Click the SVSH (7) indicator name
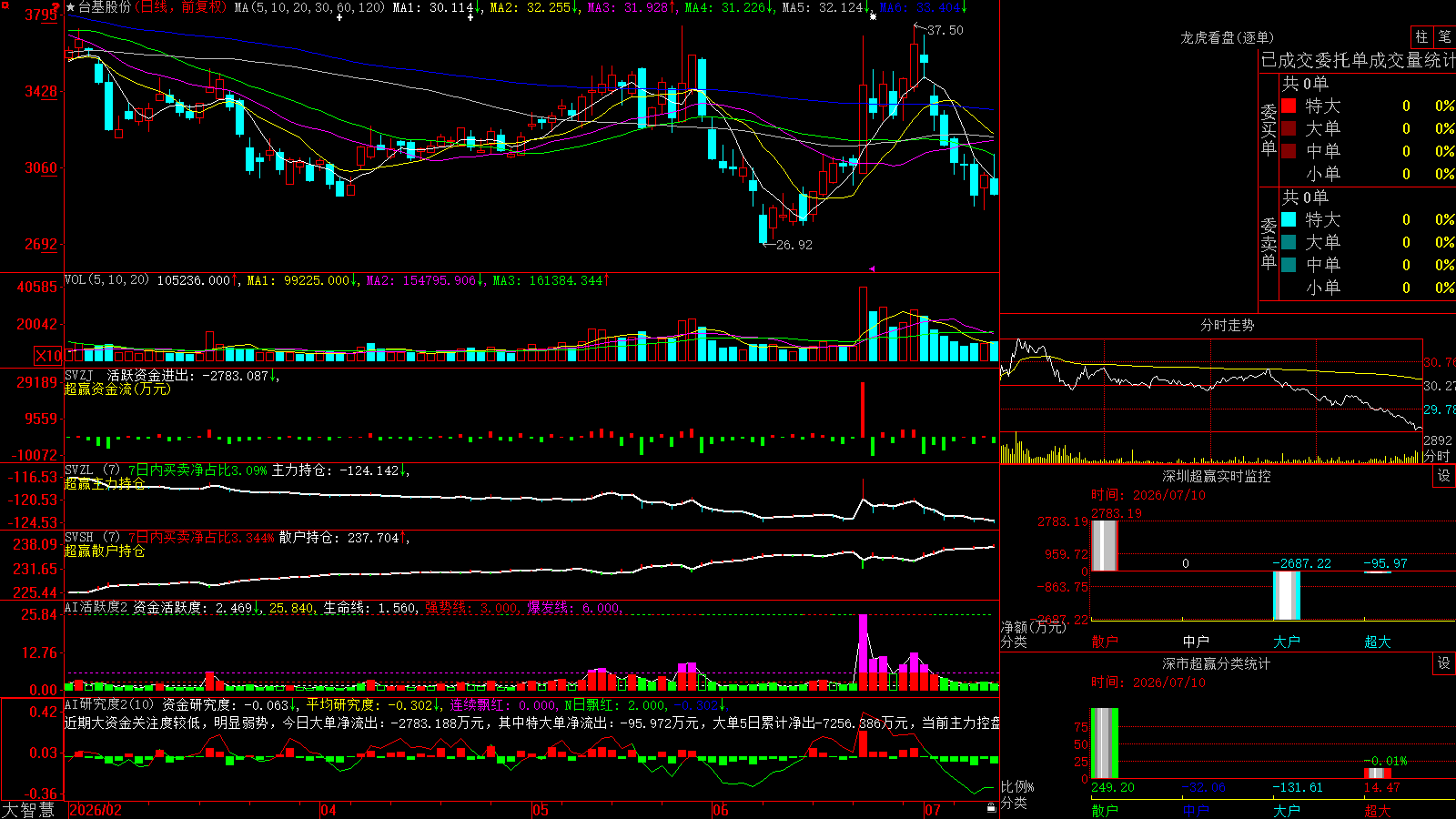The image size is (1456, 819). point(92,538)
